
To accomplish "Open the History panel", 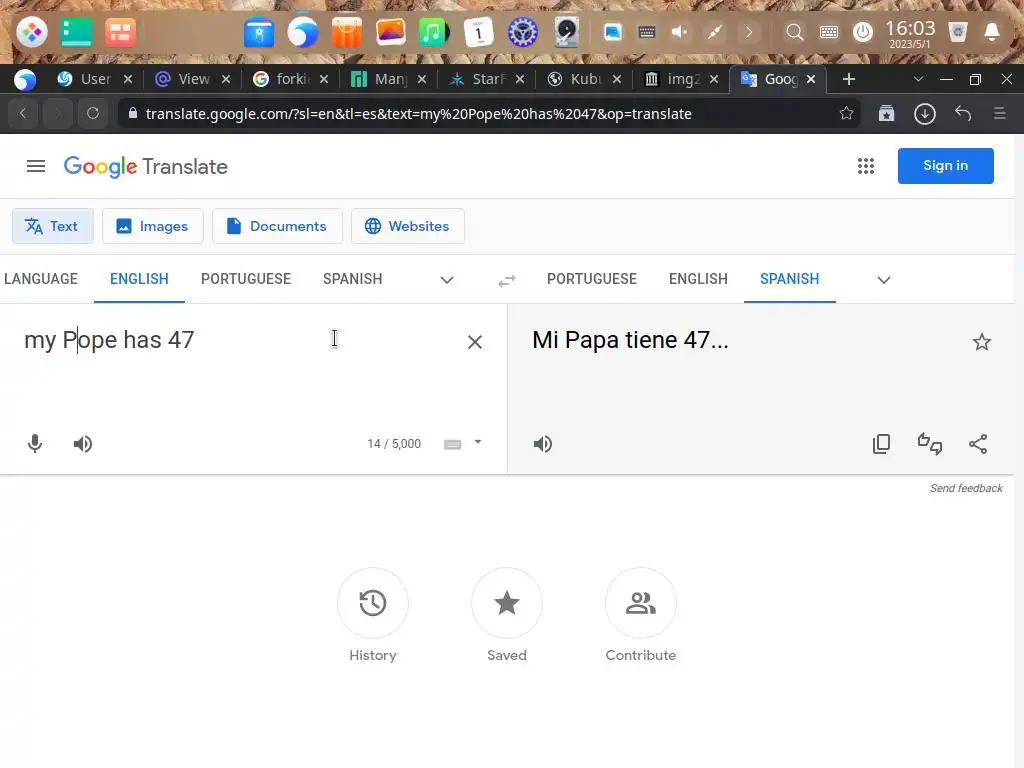I will [373, 603].
